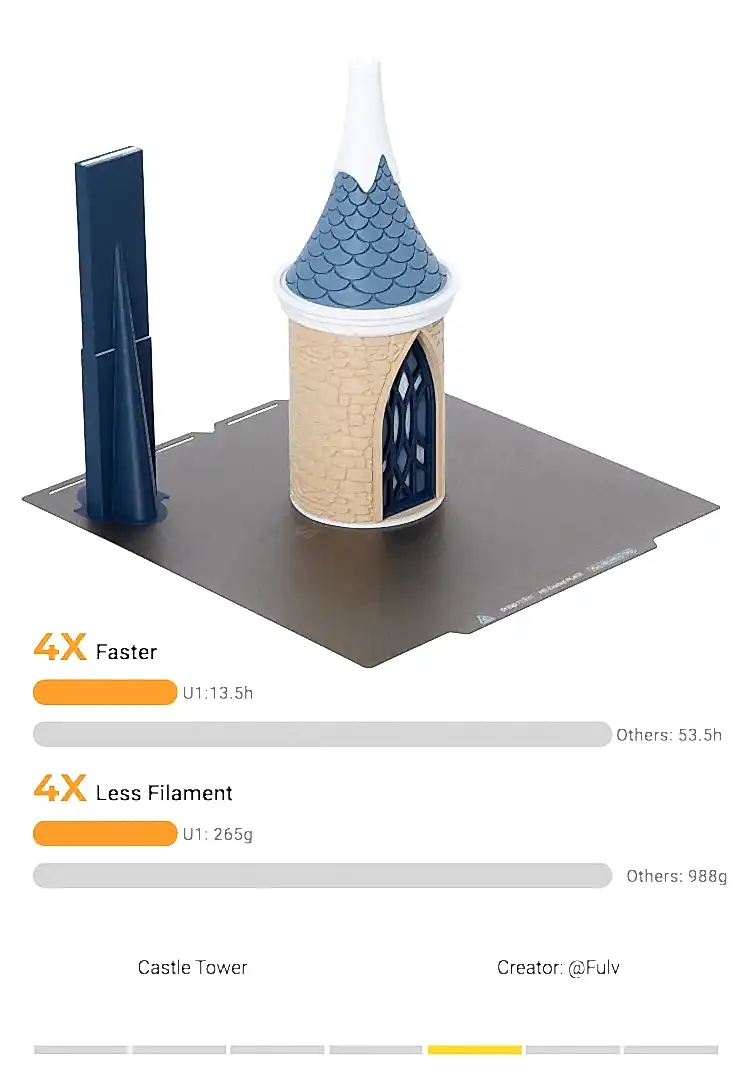Viewport: 750px width, 1090px height.
Task: Select the sixth carousel progress segment
Action: pos(573,1050)
